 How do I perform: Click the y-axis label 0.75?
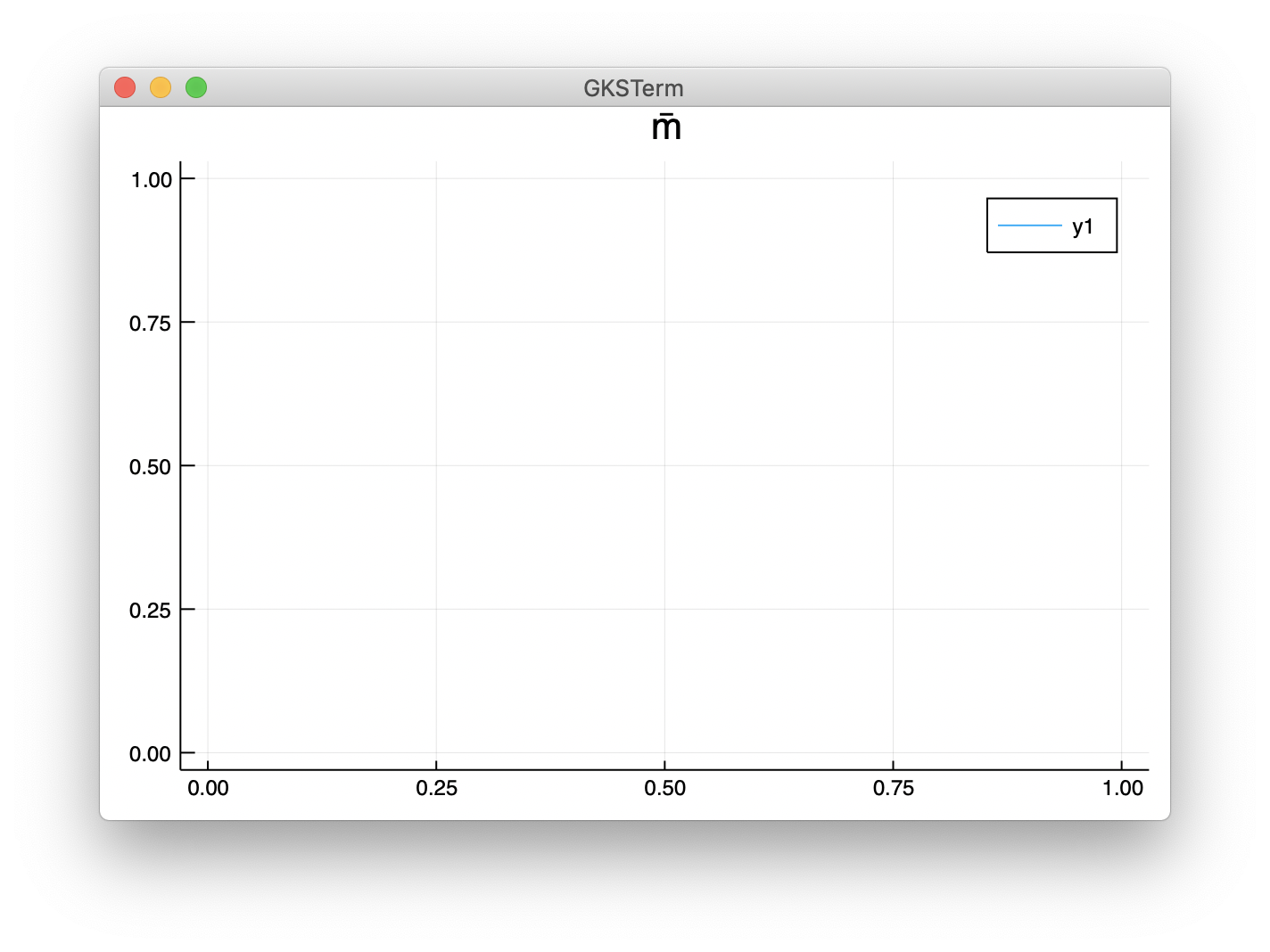(150, 324)
